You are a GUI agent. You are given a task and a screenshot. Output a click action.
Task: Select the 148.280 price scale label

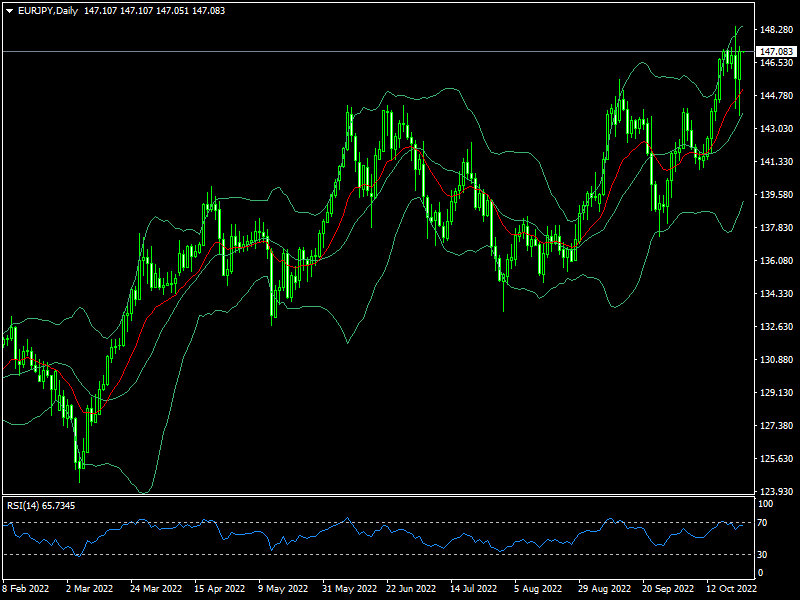(777, 30)
